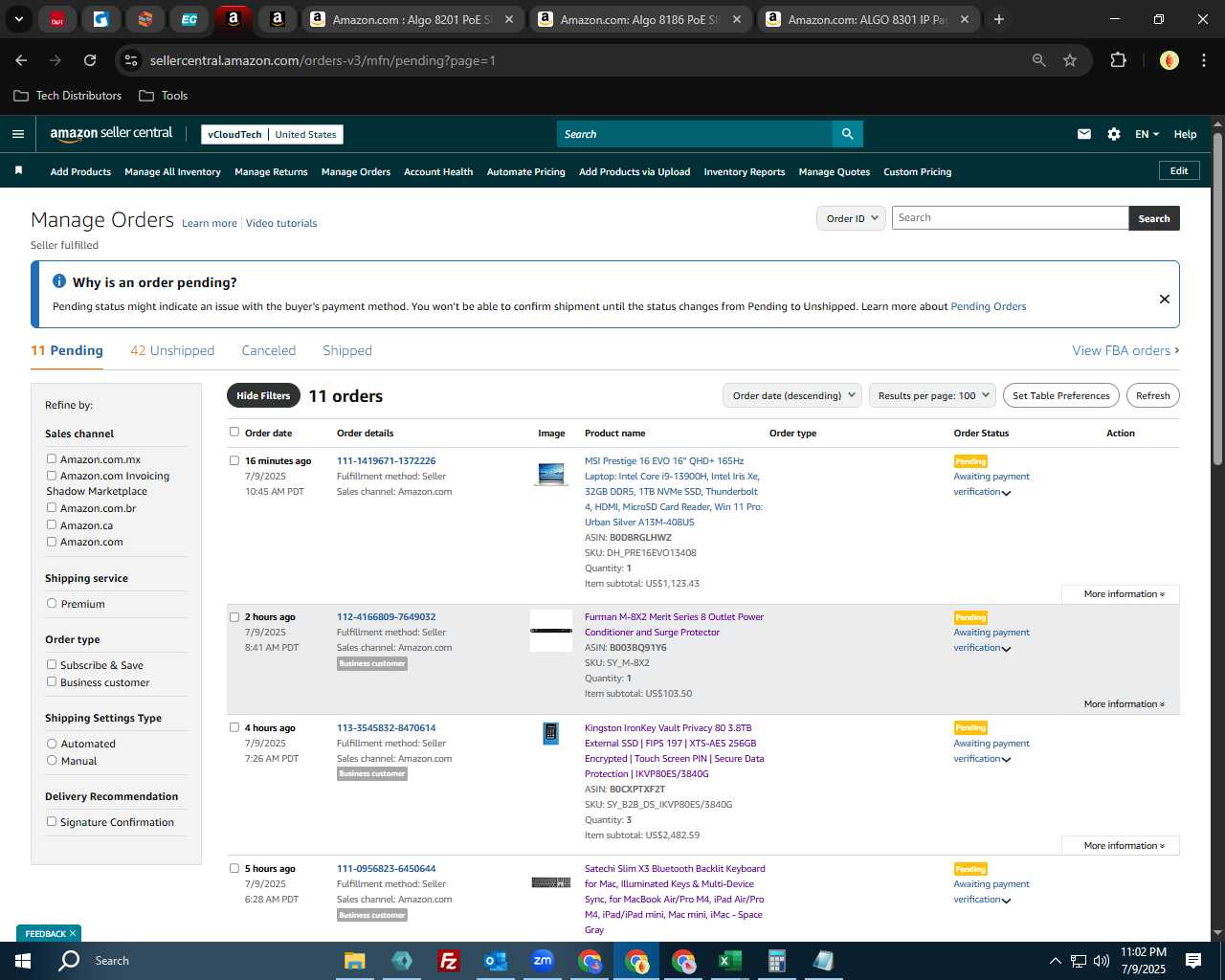Open FileZilla from the taskbar
This screenshot has height=980, width=1225.
(x=448, y=961)
